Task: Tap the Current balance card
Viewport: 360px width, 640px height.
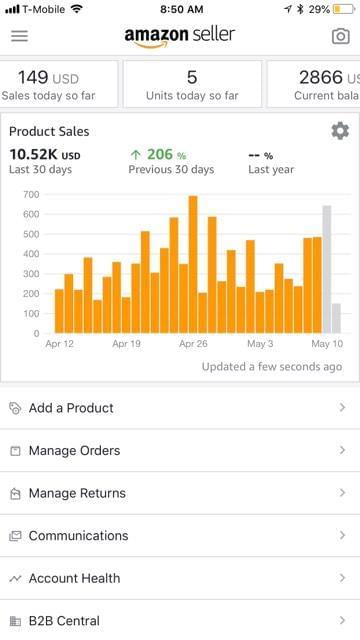Action: click(313, 84)
